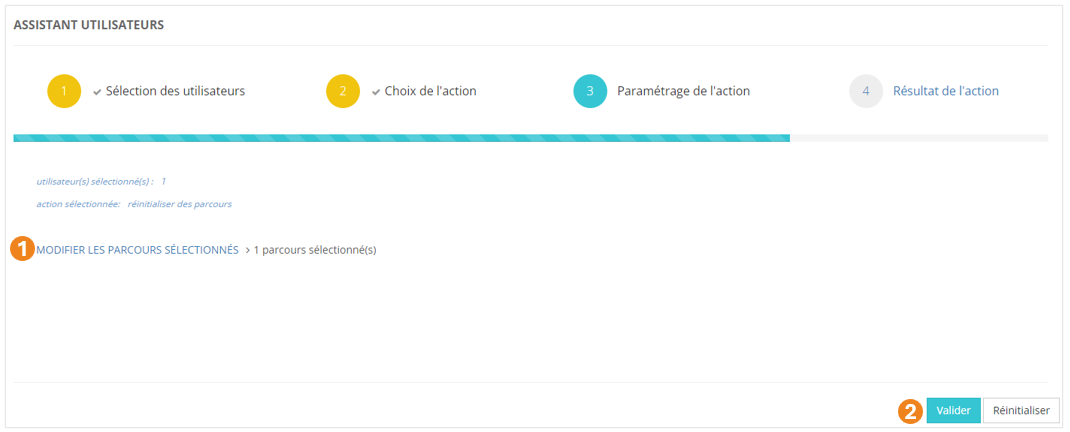Go to Choix de l'action step
The height and width of the screenshot is (432, 1070).
pyautogui.click(x=430, y=91)
